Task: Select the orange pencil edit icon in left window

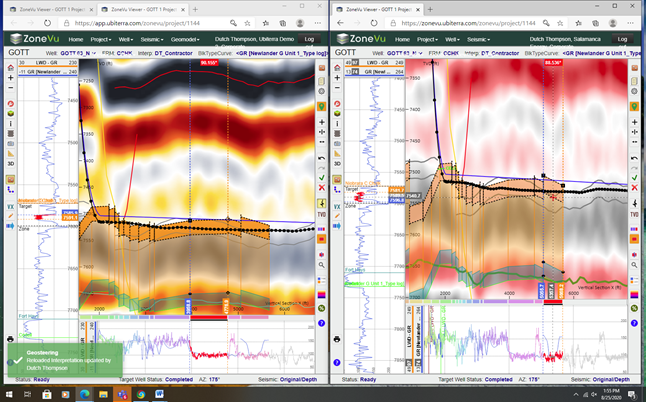Action: (11, 216)
